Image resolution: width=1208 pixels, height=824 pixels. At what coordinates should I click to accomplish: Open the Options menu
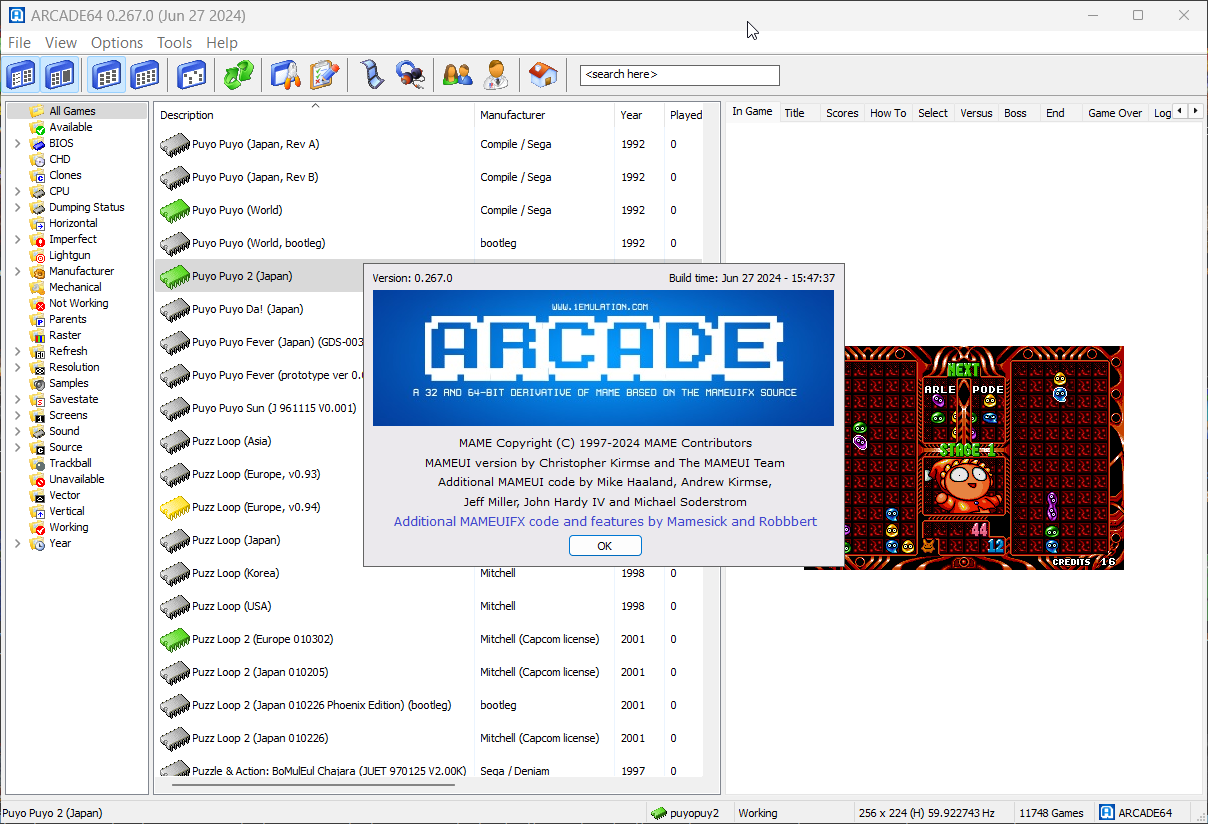[117, 42]
